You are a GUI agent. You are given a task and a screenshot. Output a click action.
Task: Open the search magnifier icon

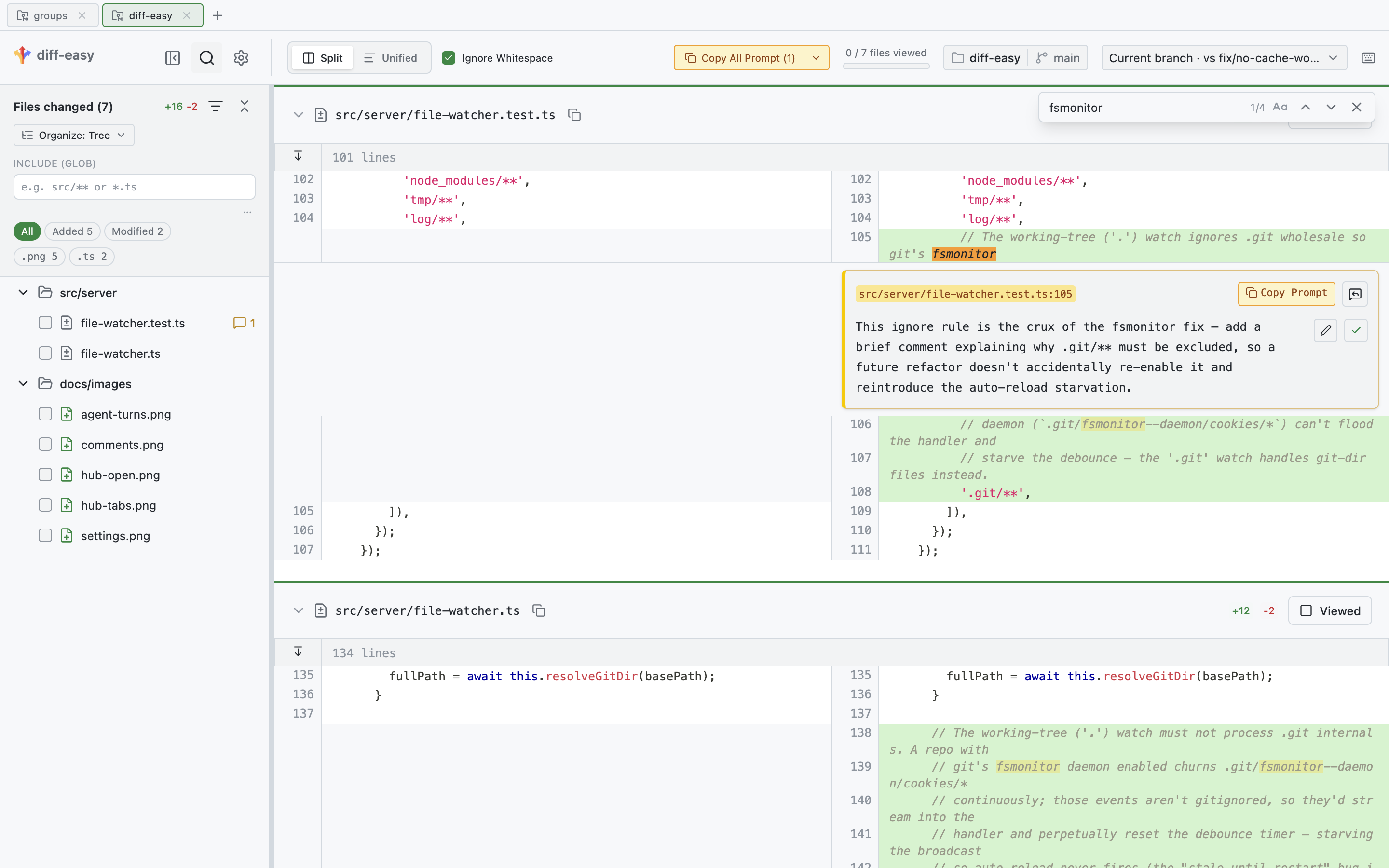[206, 58]
